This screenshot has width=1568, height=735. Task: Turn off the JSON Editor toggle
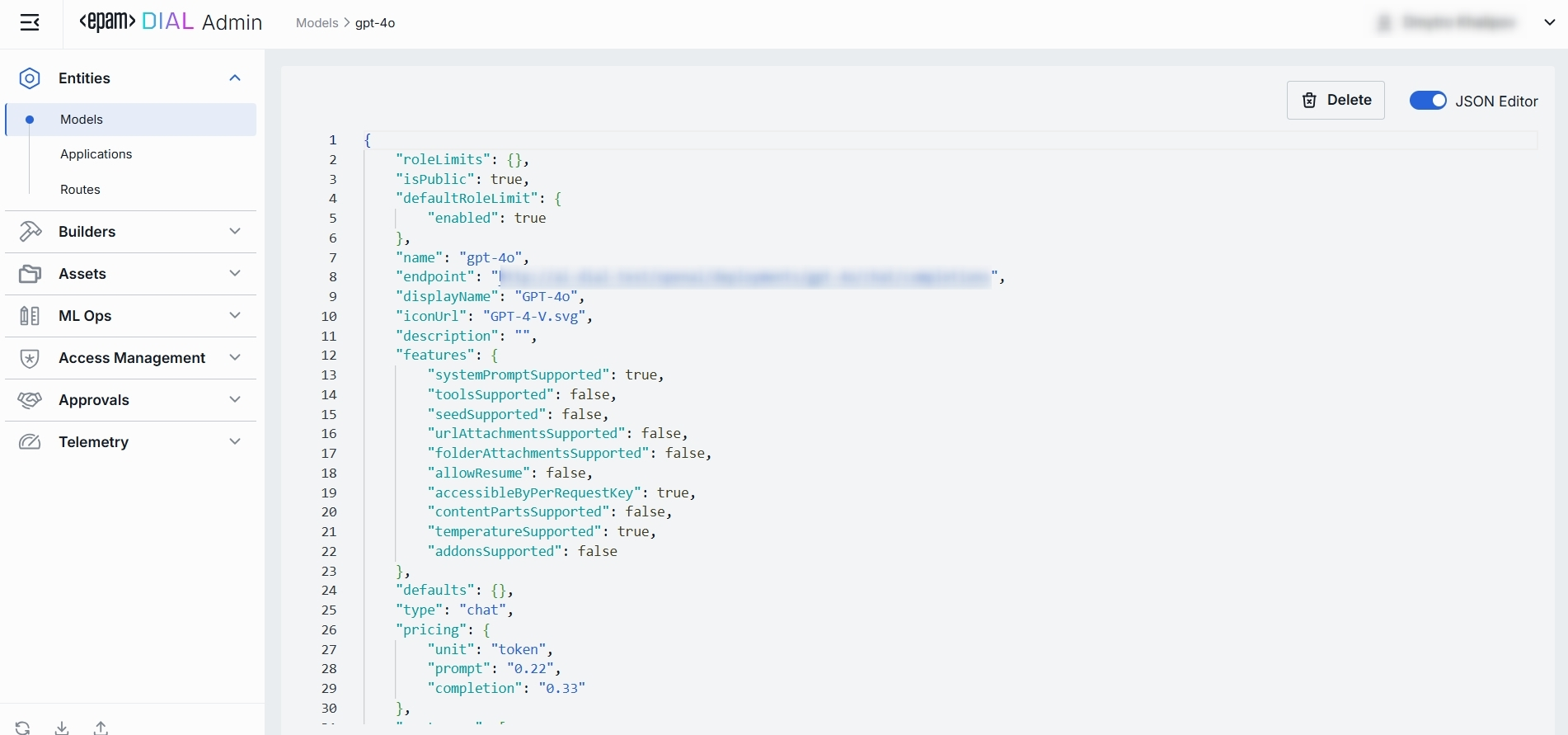[x=1428, y=101]
